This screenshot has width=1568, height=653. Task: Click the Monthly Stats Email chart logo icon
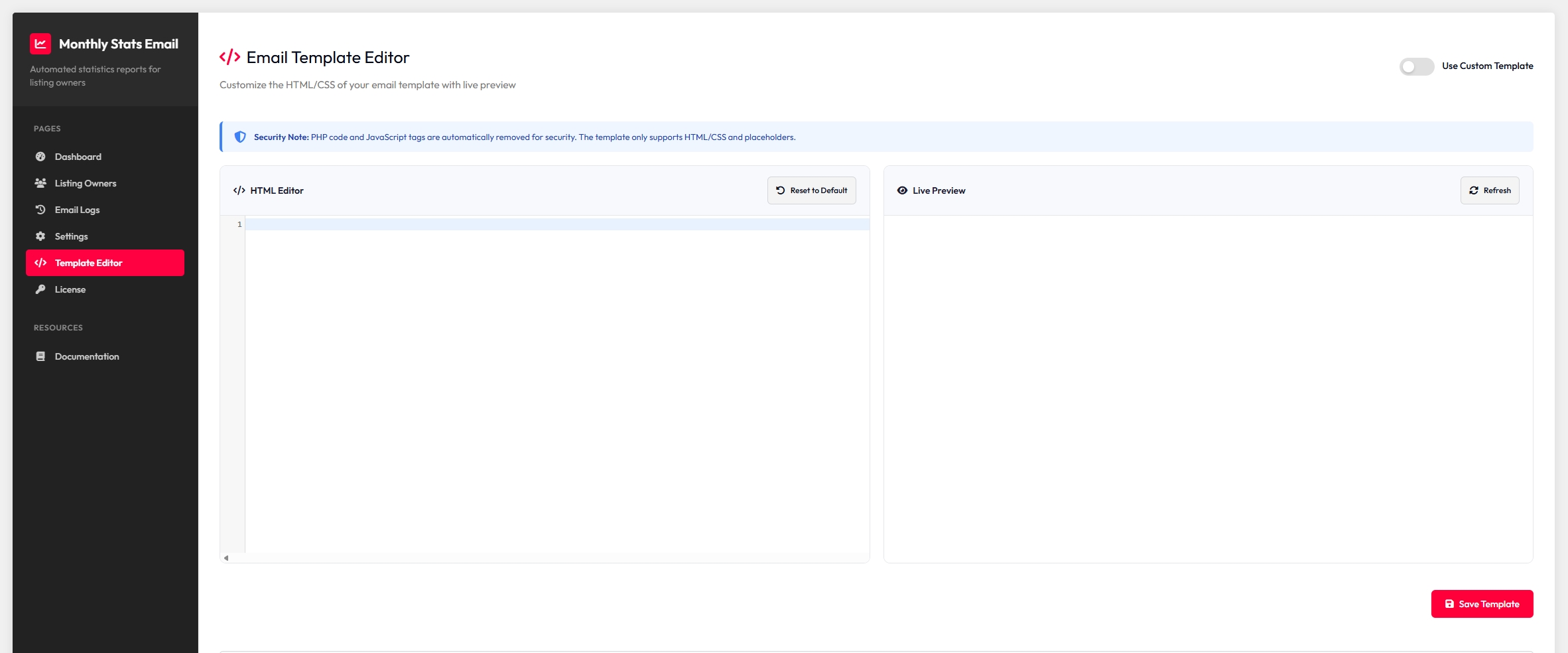click(40, 44)
